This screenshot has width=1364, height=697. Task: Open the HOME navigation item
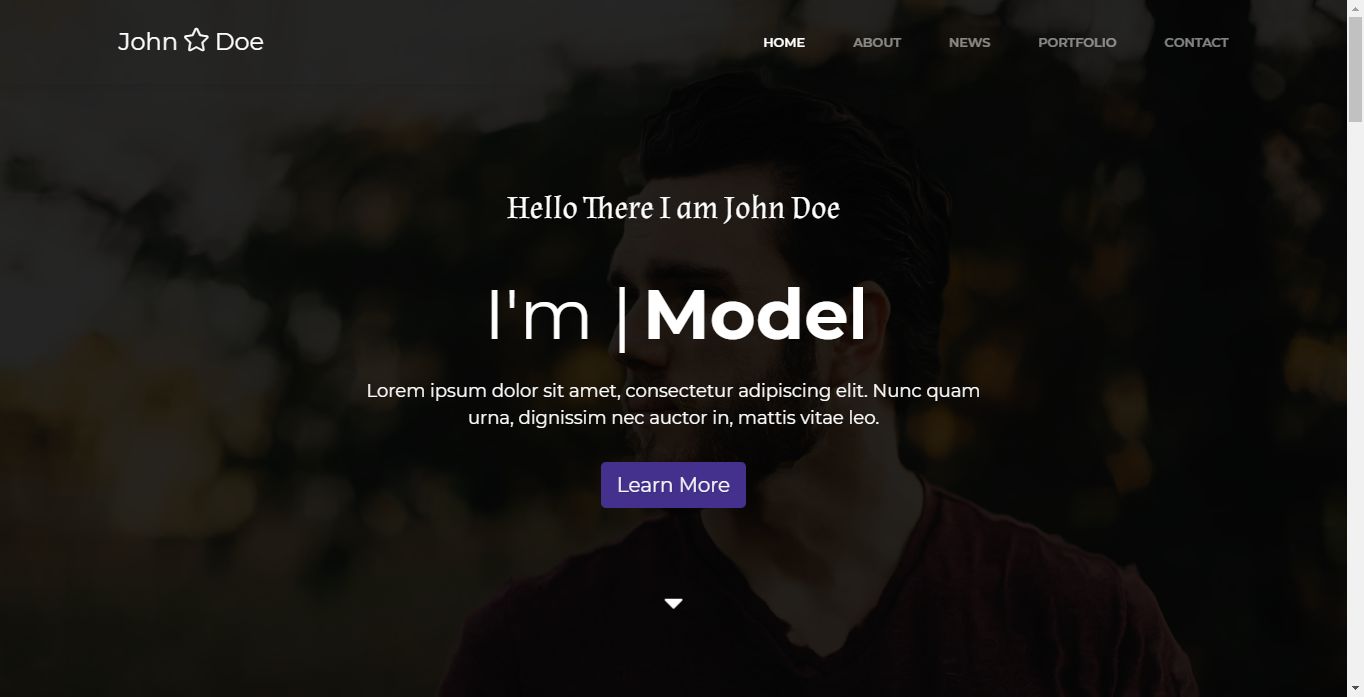click(x=784, y=42)
